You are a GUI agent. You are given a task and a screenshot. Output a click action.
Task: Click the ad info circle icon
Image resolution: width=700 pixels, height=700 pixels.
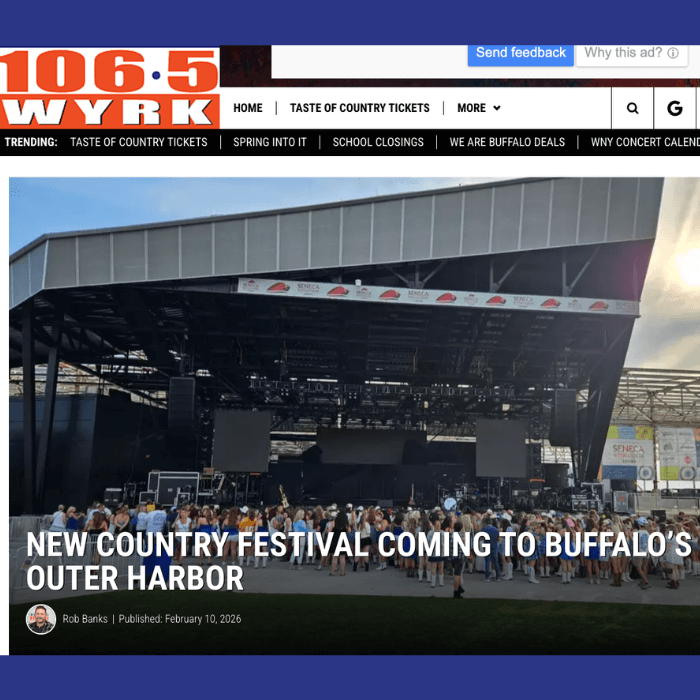click(673, 53)
